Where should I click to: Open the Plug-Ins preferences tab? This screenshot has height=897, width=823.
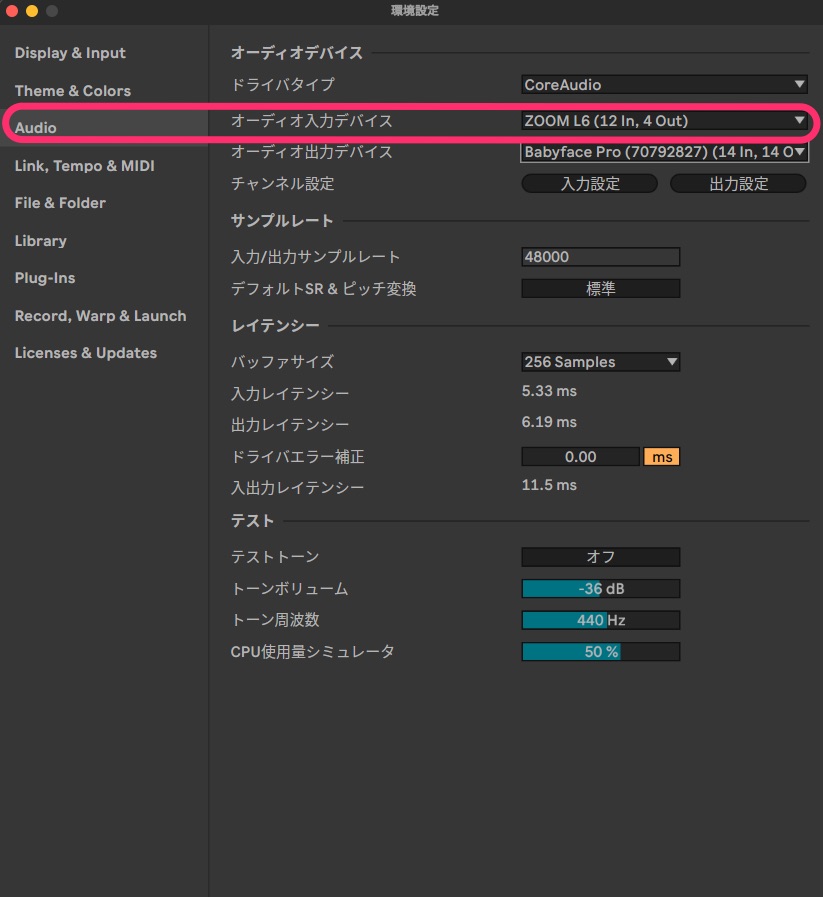45,278
